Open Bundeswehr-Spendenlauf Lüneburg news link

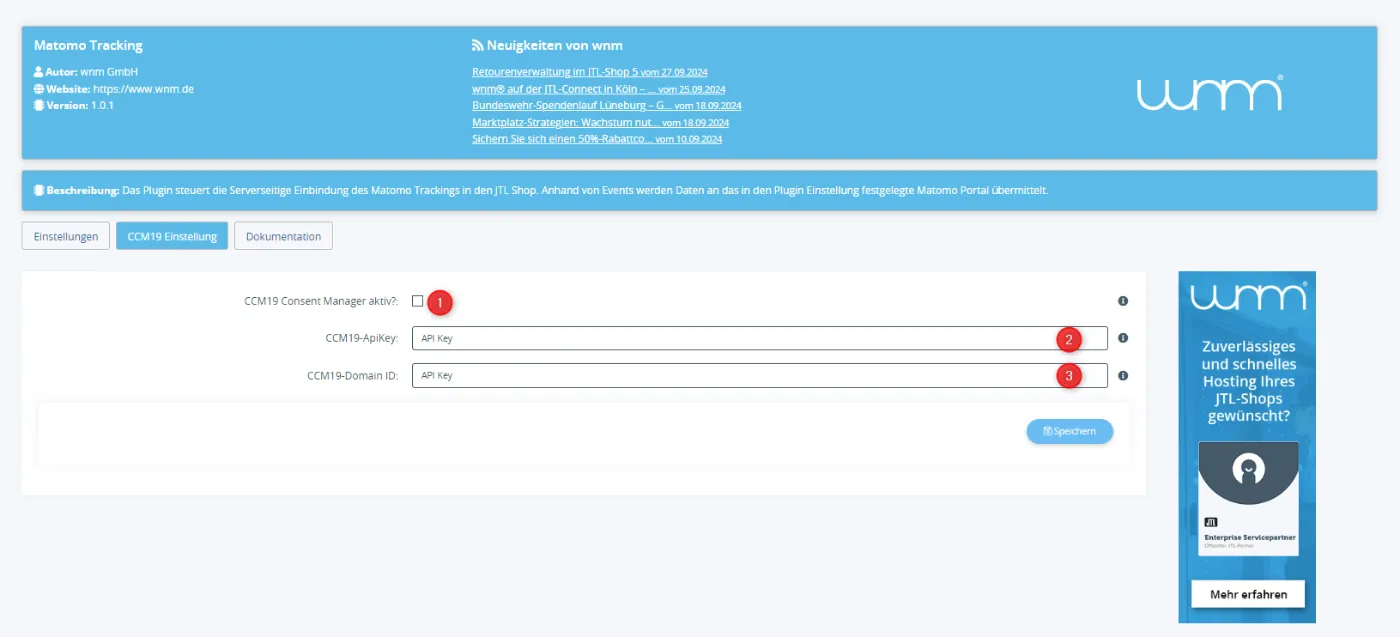click(x=606, y=105)
